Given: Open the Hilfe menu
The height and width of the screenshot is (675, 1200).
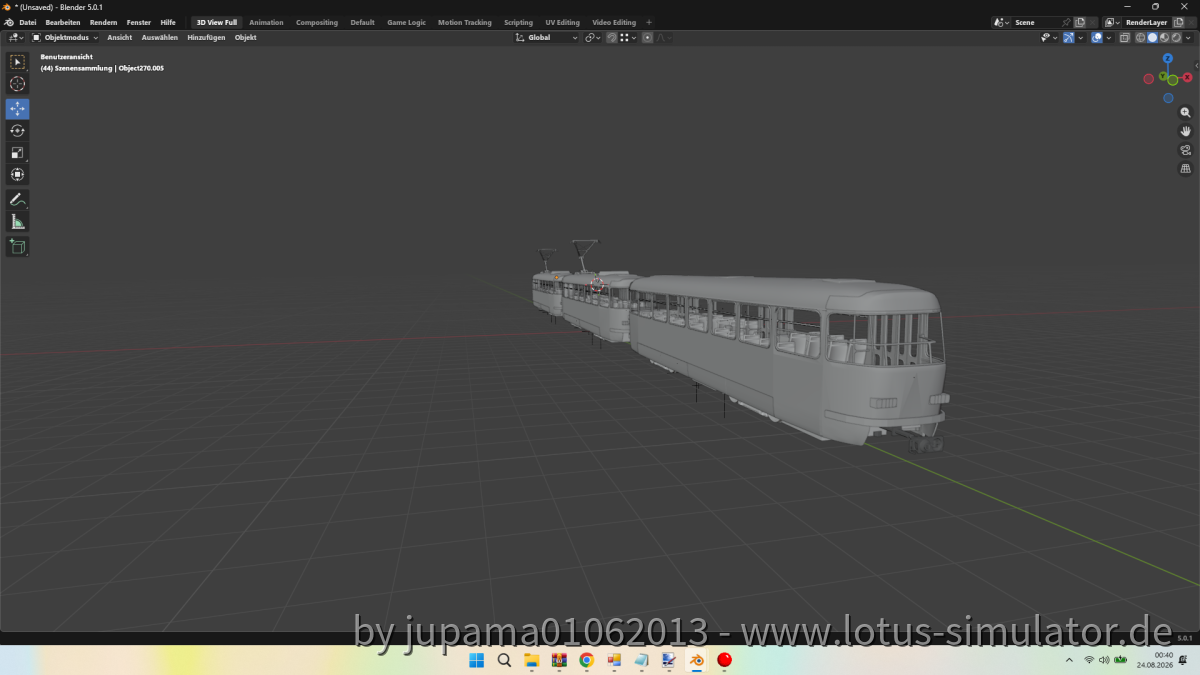Looking at the screenshot, I should 168,22.
